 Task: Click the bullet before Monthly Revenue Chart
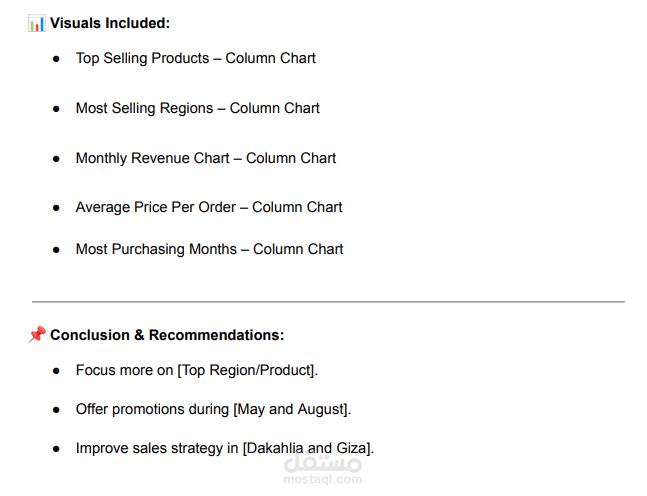click(x=56, y=159)
